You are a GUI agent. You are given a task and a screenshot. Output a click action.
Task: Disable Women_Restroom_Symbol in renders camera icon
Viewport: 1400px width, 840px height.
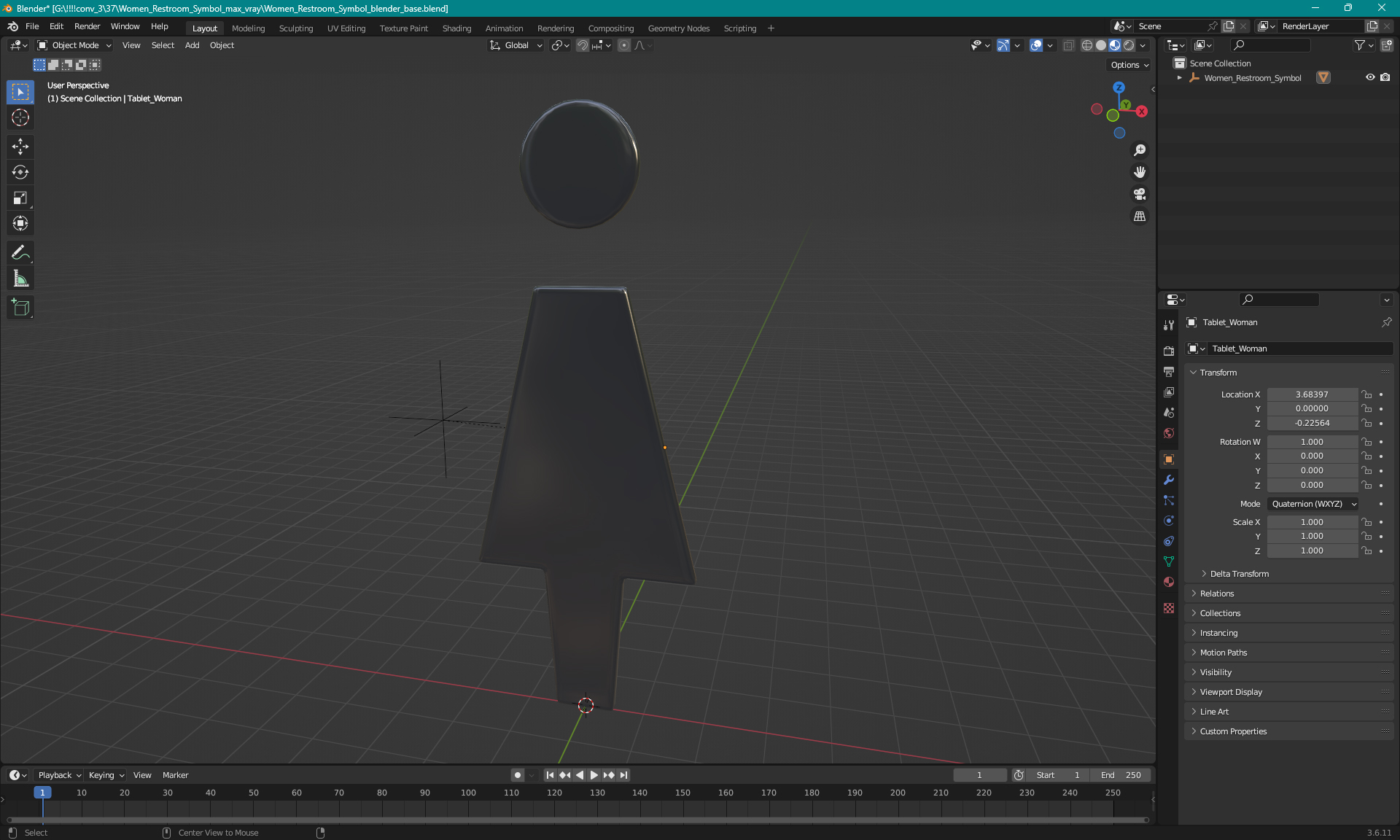(x=1385, y=77)
